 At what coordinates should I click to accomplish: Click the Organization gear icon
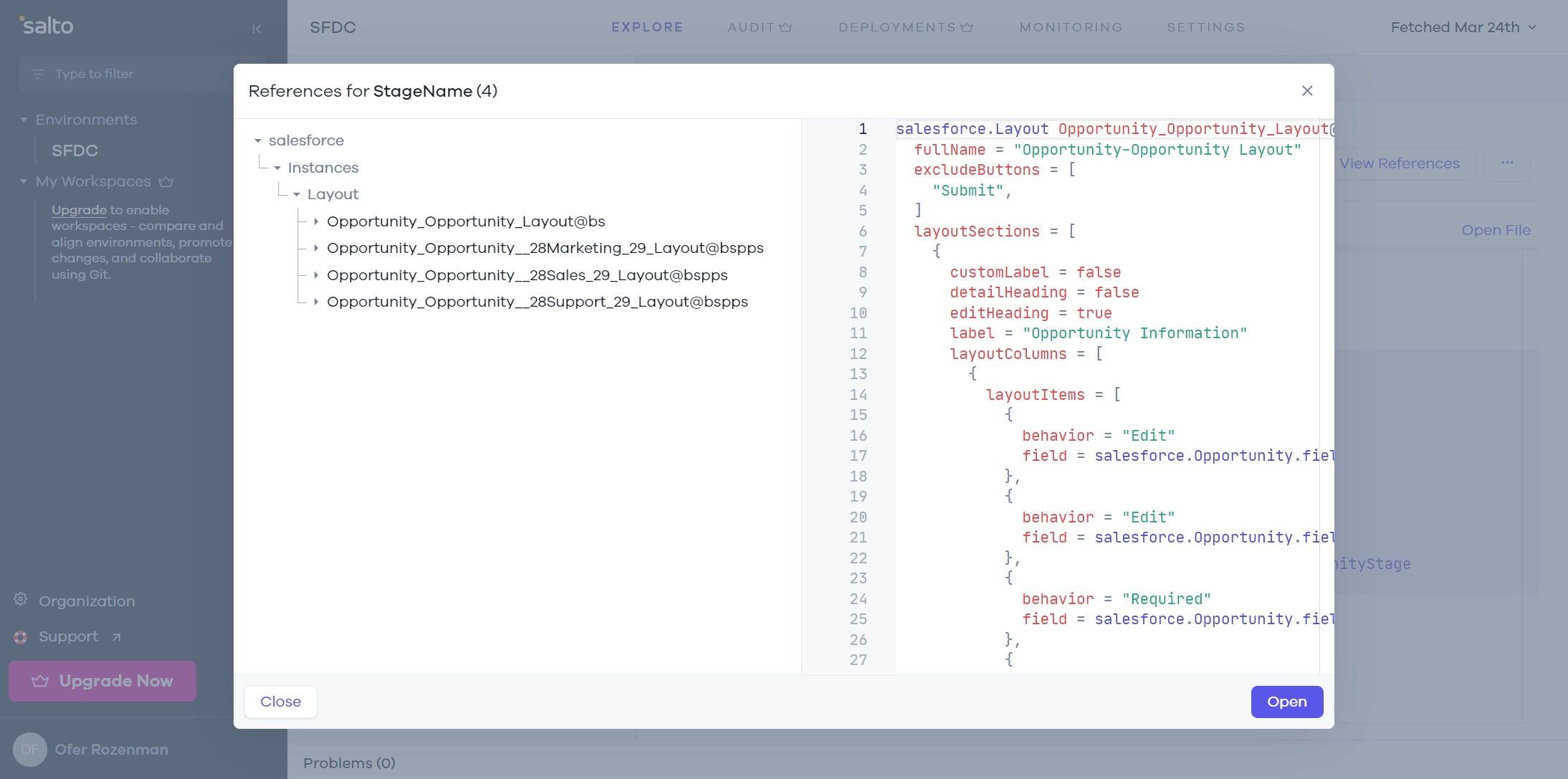(x=21, y=599)
